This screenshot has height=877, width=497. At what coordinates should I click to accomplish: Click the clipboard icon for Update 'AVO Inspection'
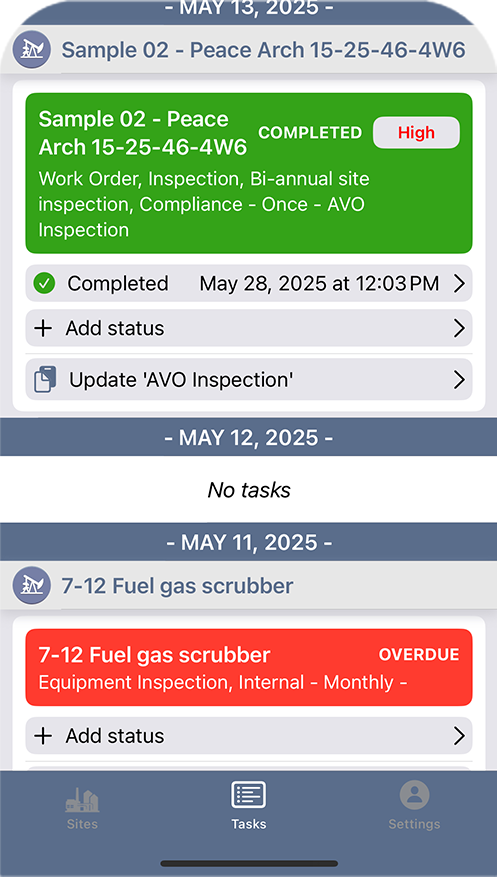tap(45, 379)
